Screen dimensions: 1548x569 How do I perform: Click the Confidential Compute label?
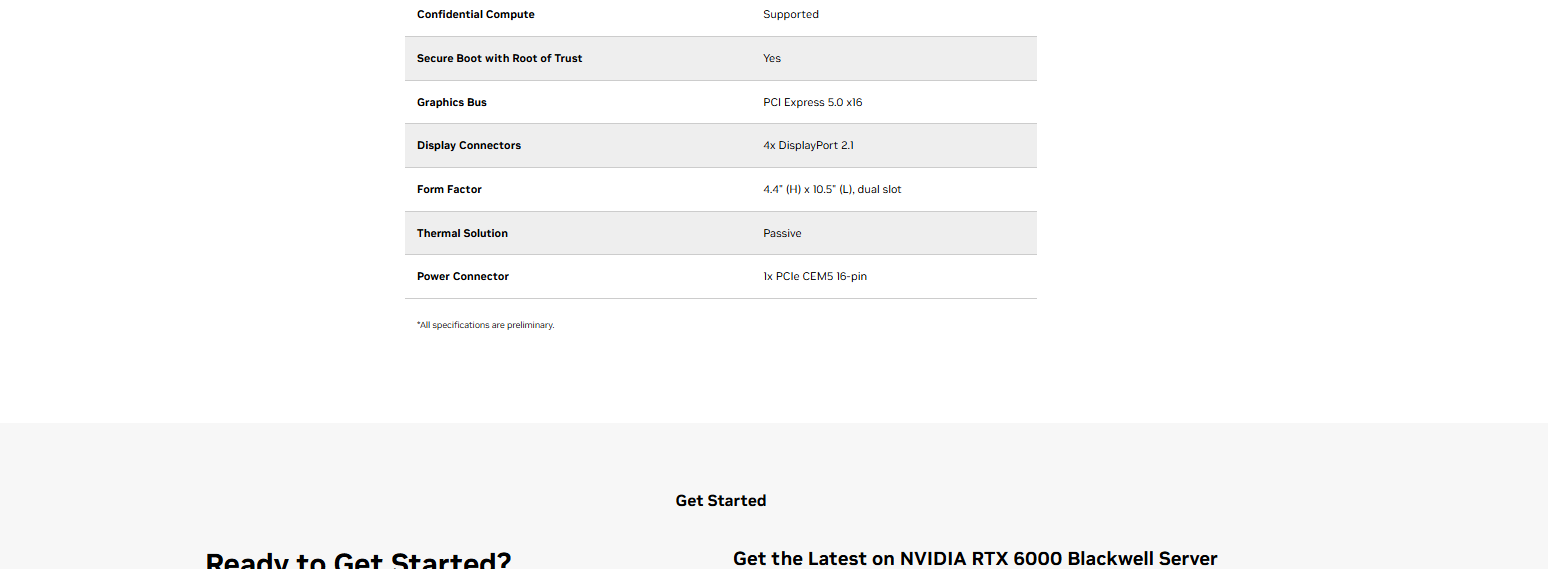click(476, 15)
